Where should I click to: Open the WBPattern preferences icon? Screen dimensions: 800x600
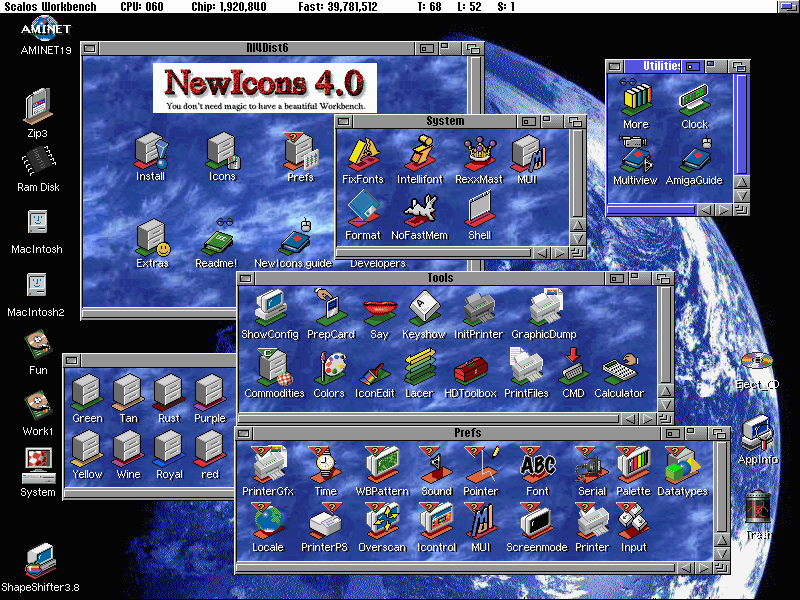click(382, 465)
